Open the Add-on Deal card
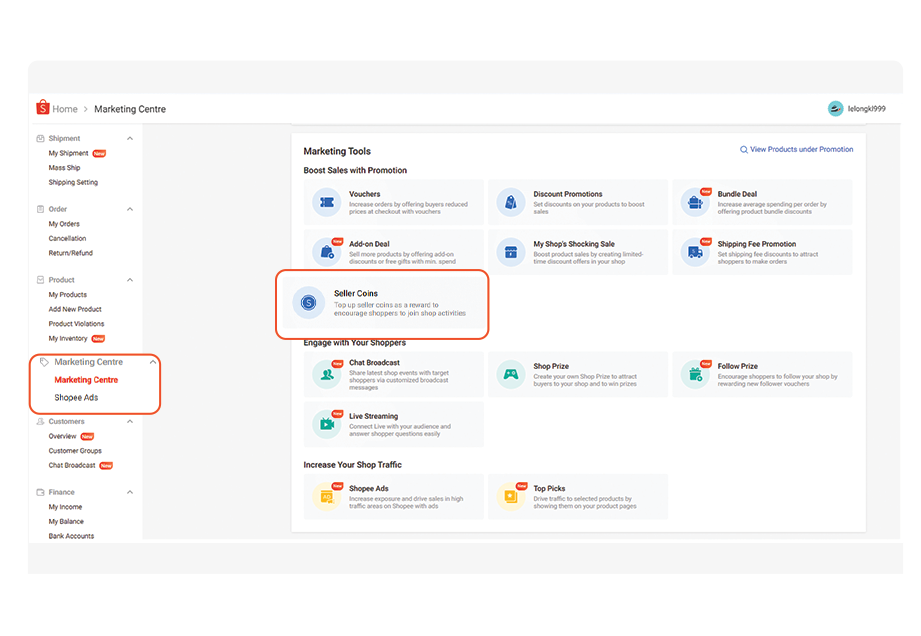The image size is (921, 636). coord(394,251)
